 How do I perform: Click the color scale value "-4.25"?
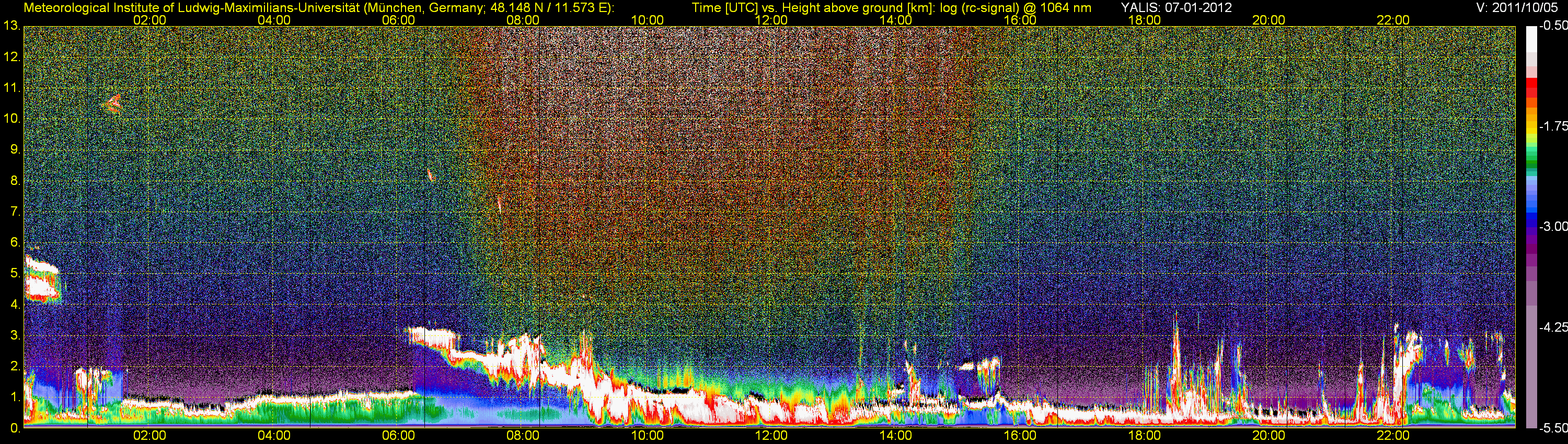(1553, 327)
